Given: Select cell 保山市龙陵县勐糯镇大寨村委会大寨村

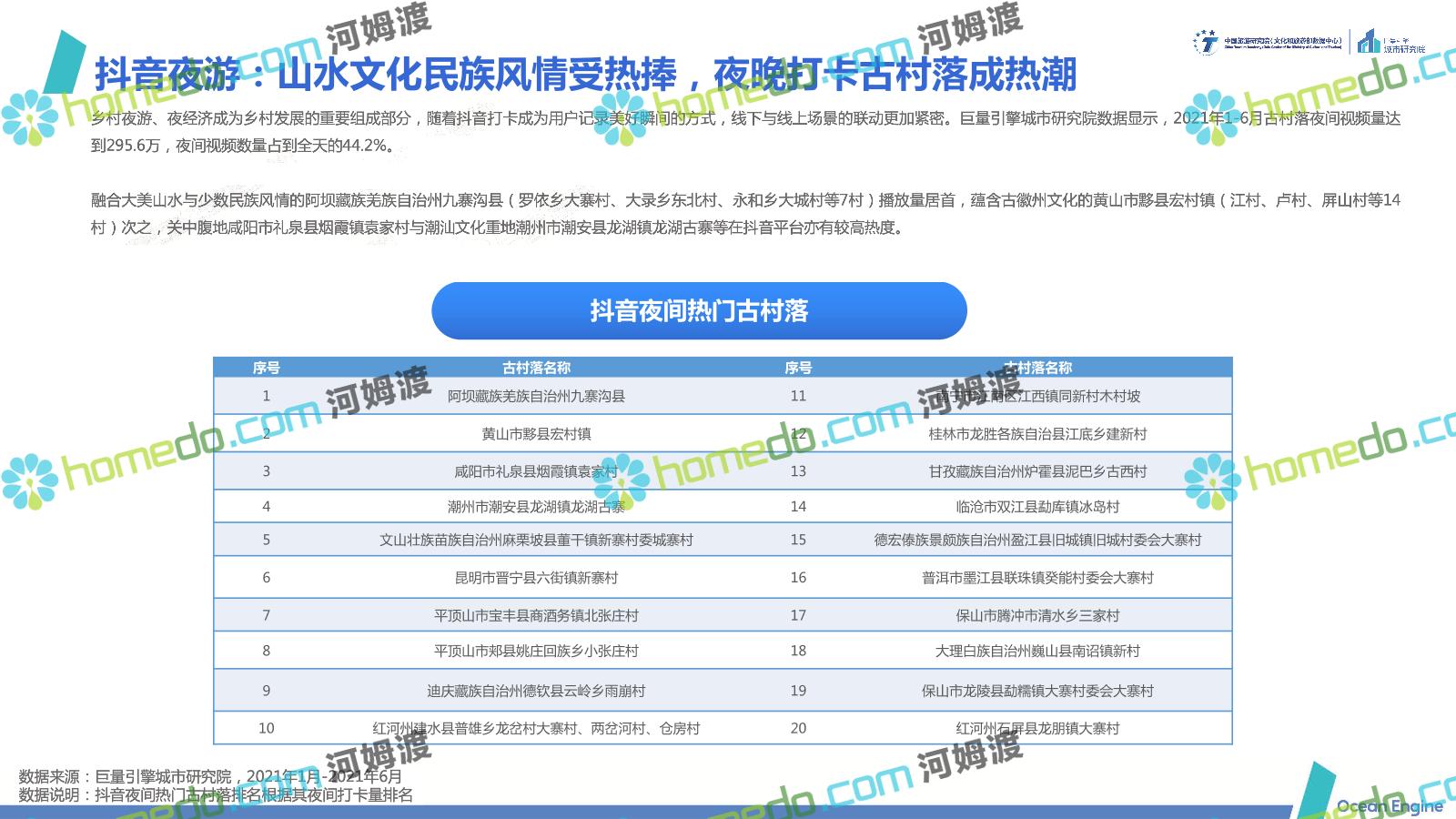Looking at the screenshot, I should (x=1037, y=692).
